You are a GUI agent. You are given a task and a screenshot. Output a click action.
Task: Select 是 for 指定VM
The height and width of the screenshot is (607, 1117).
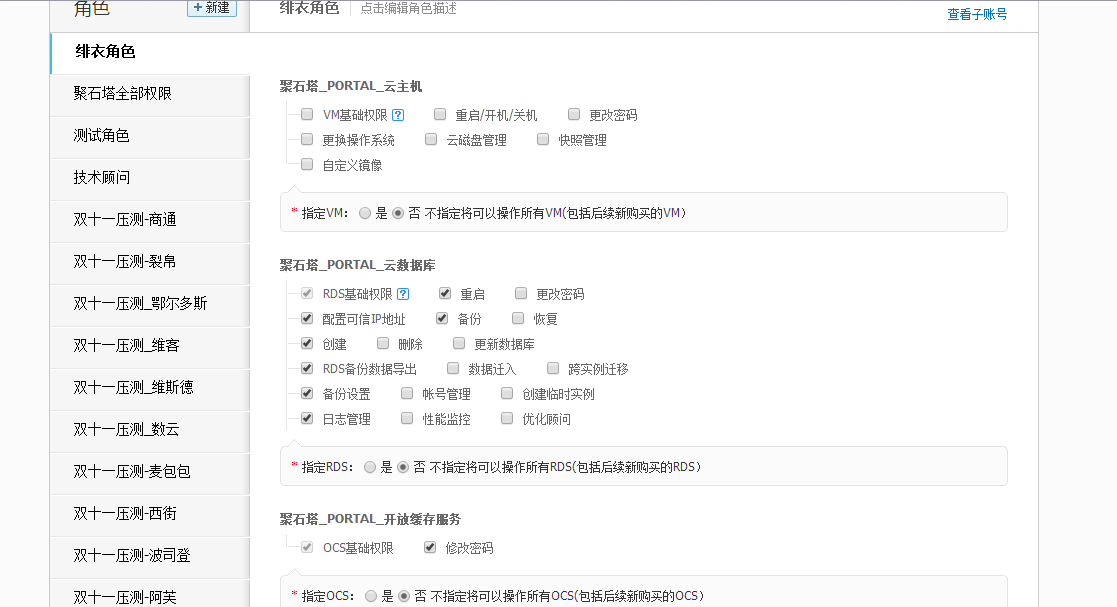point(365,213)
